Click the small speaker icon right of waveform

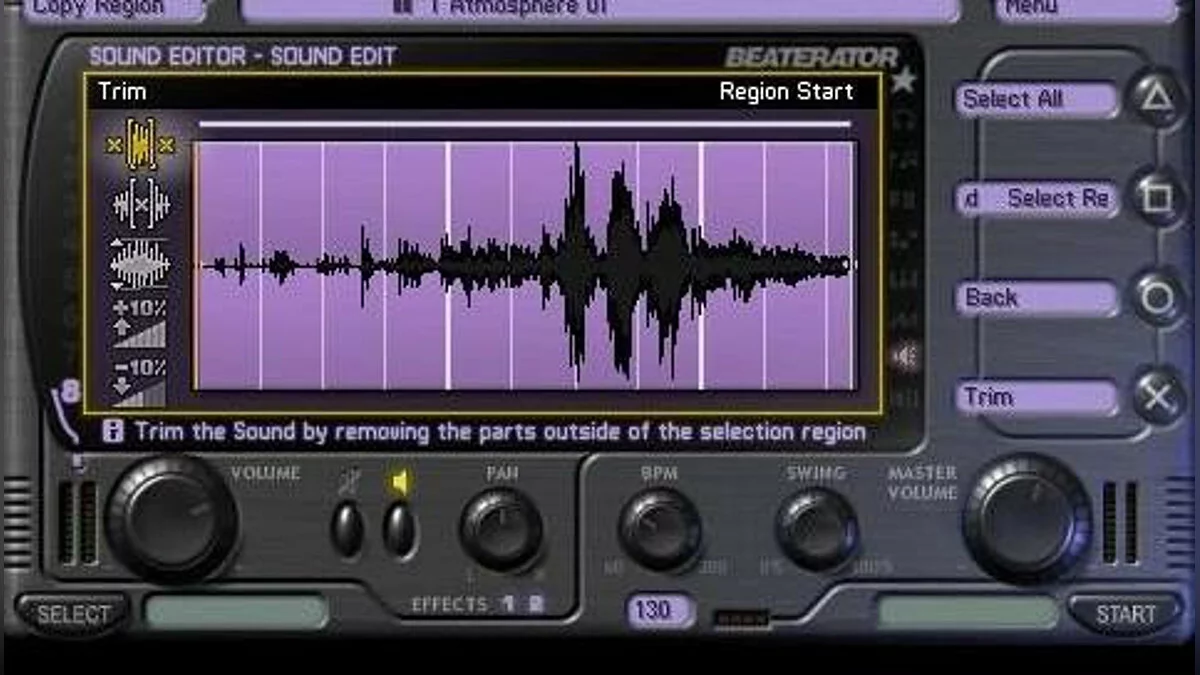point(903,356)
